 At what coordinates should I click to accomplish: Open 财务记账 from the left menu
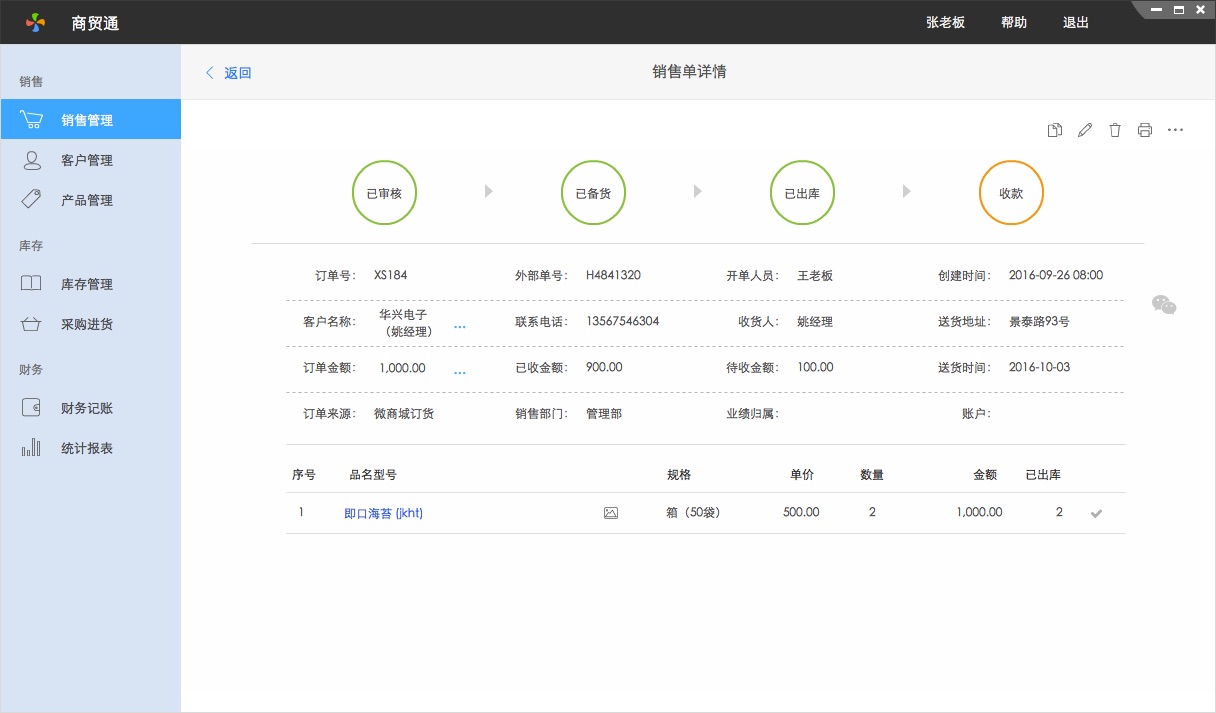[x=88, y=408]
